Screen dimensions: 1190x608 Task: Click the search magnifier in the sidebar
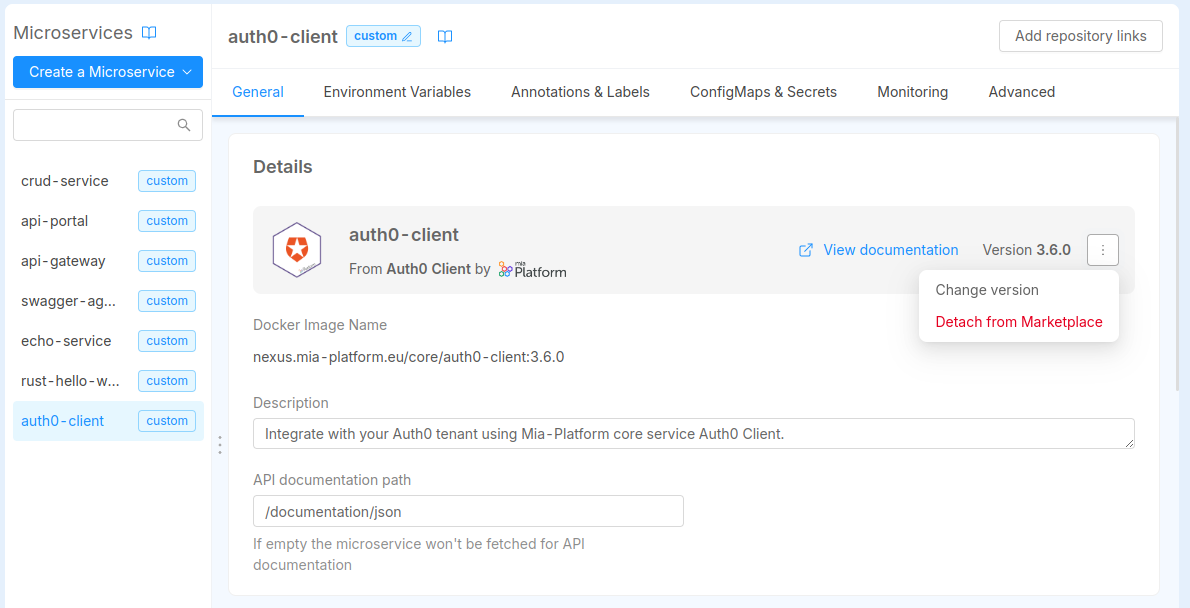184,124
